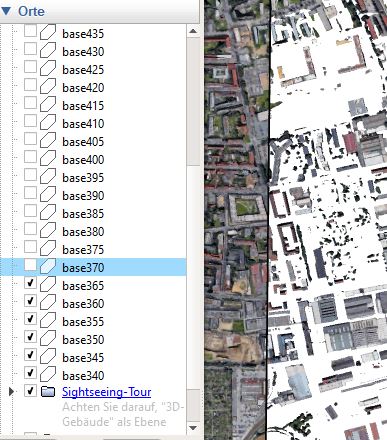Enable the base435 checkbox
387x440 pixels.
tap(30, 31)
